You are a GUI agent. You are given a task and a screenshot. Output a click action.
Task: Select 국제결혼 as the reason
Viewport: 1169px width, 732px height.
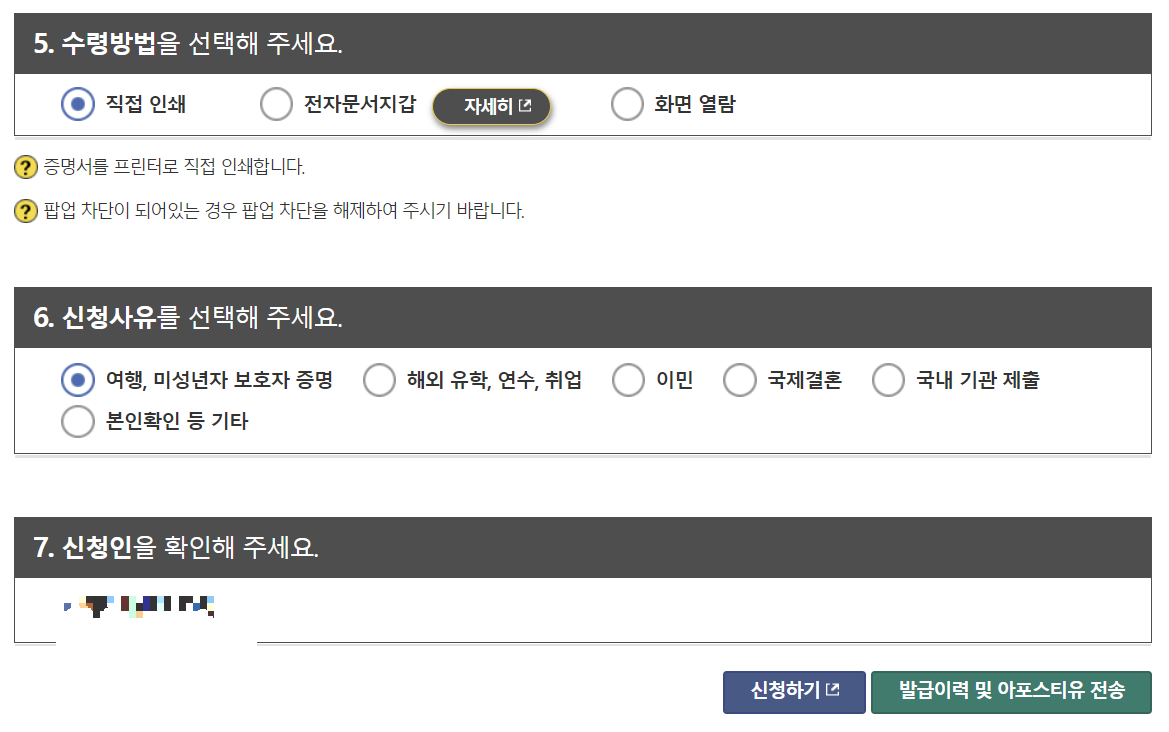pos(739,379)
